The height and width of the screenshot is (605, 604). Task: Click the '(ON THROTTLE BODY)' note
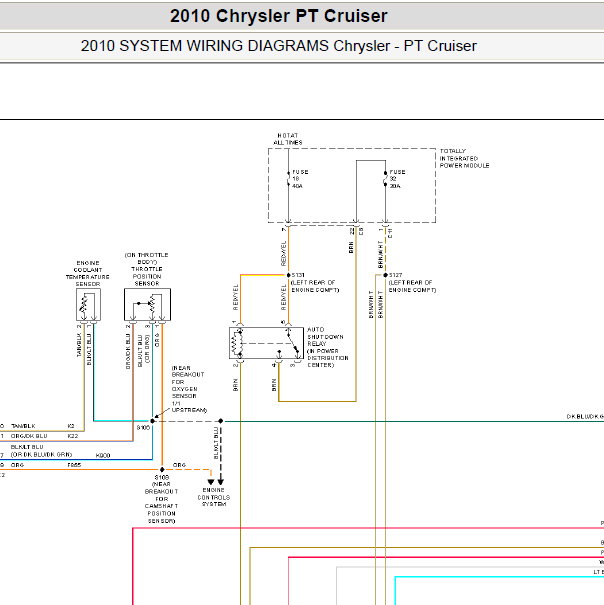click(x=146, y=258)
